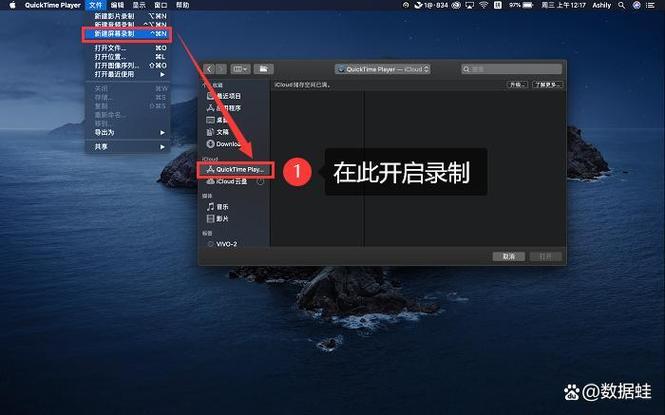This screenshot has width=665, height=415.
Task: Click the 升级 button in iCloud banner
Action: tap(517, 85)
